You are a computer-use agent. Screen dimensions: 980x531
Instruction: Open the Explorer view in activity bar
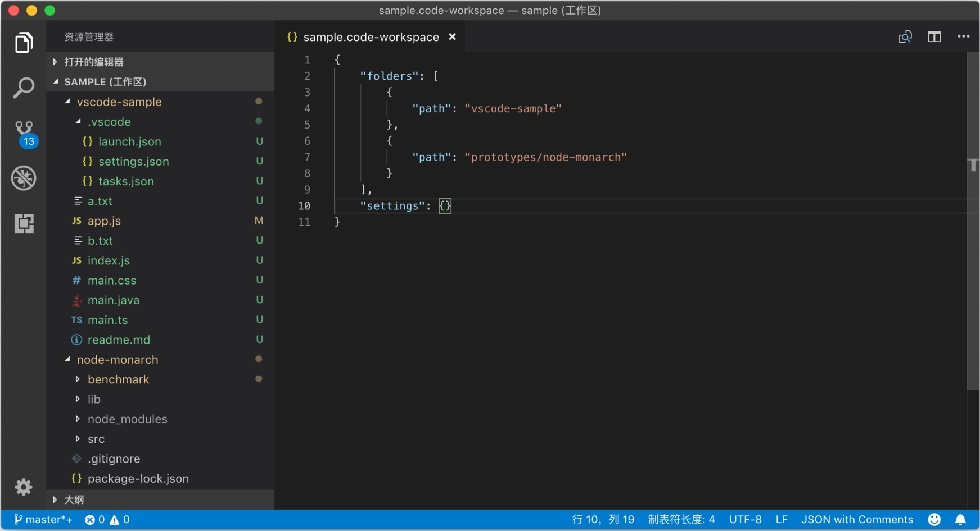(x=24, y=42)
